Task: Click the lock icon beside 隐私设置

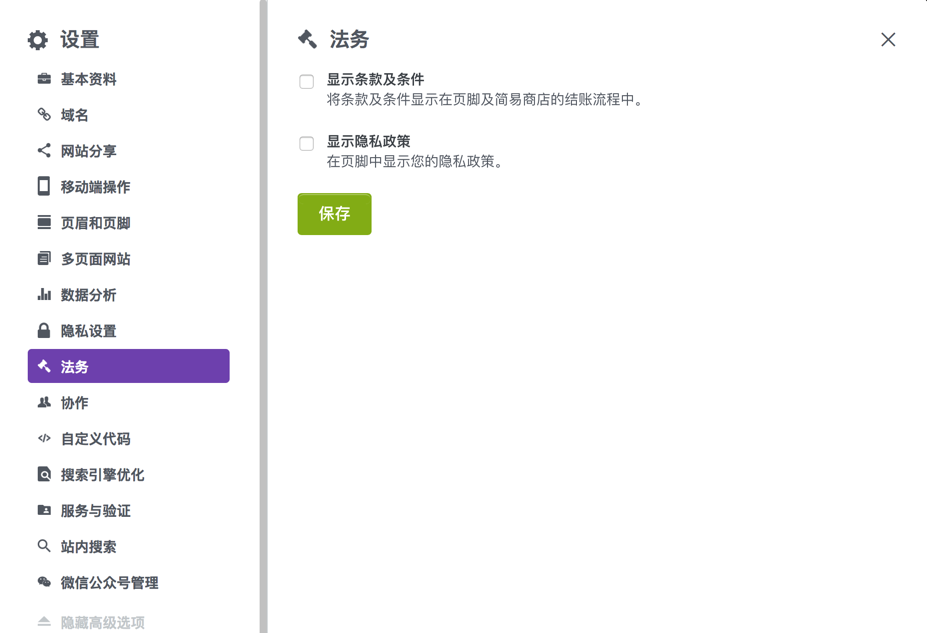Action: (x=44, y=330)
